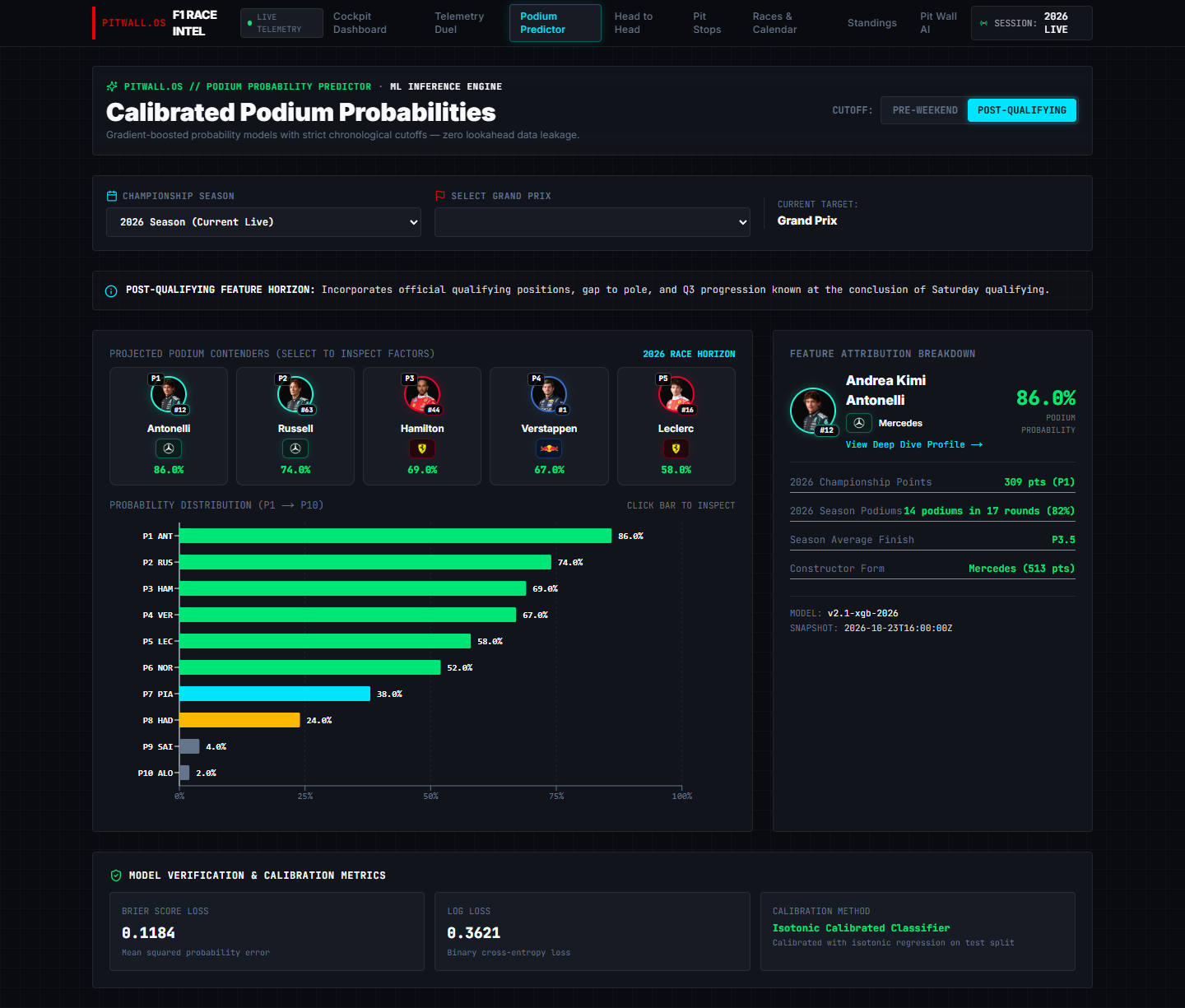This screenshot has width=1185, height=1008.
Task: Click Verstappen's driver portrait
Action: tap(549, 394)
